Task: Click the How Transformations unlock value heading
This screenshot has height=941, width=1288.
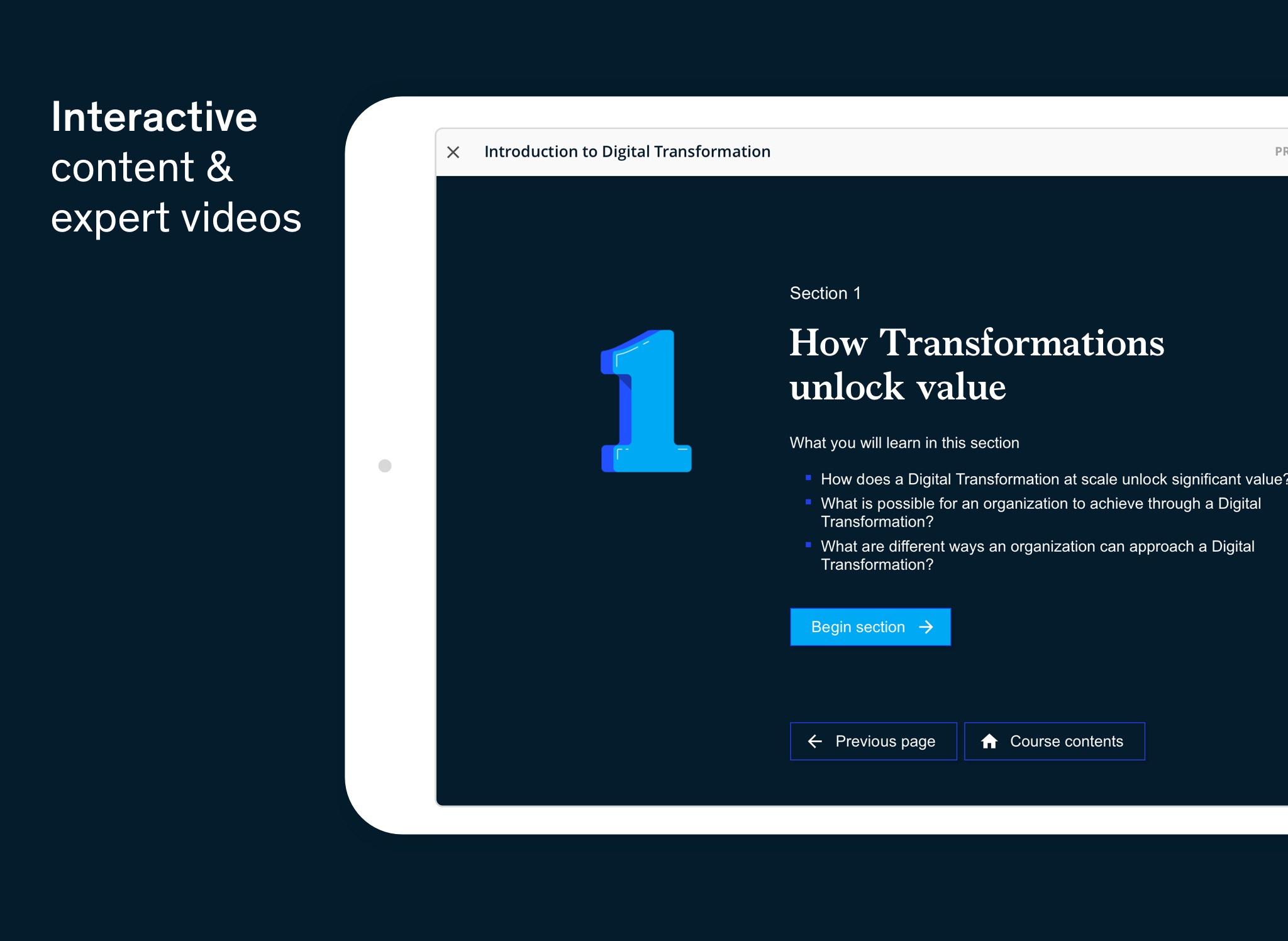Action: pyautogui.click(x=977, y=364)
